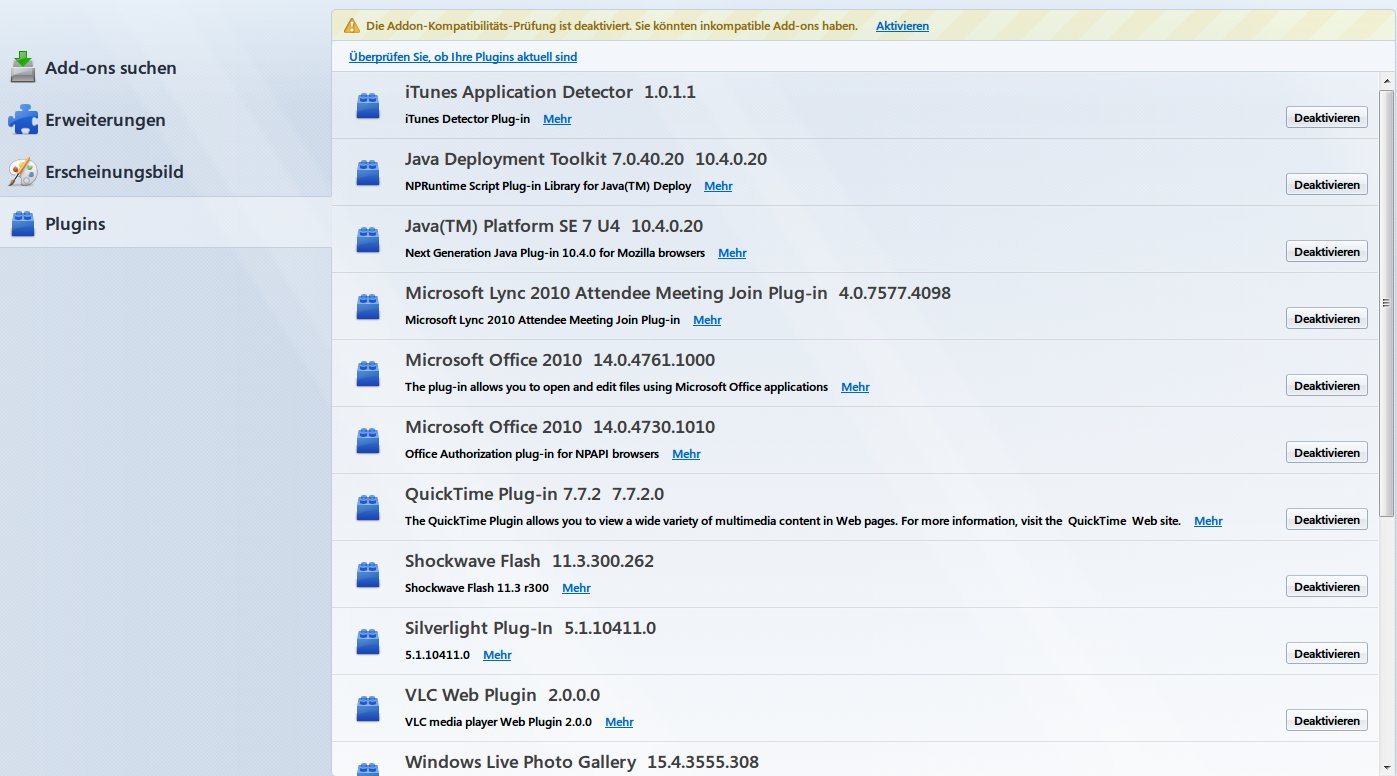
Task: Disable Java(TM) Platform SE 7 U4
Action: point(1326,251)
